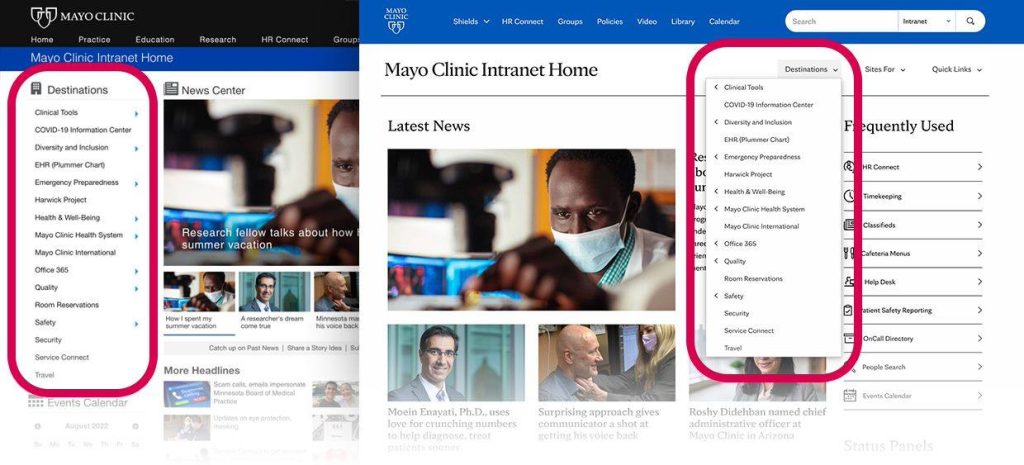Screen dimensions: 1024x465
Task: Open A researcher's dream come true thumbnail
Action: [274, 291]
